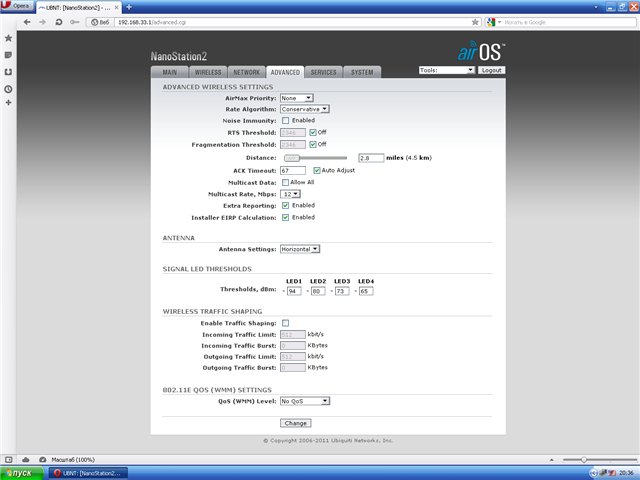Viewport: 640px width, 480px height.
Task: Close the UBNT NanoStation2 browser tab
Action: [116, 7]
